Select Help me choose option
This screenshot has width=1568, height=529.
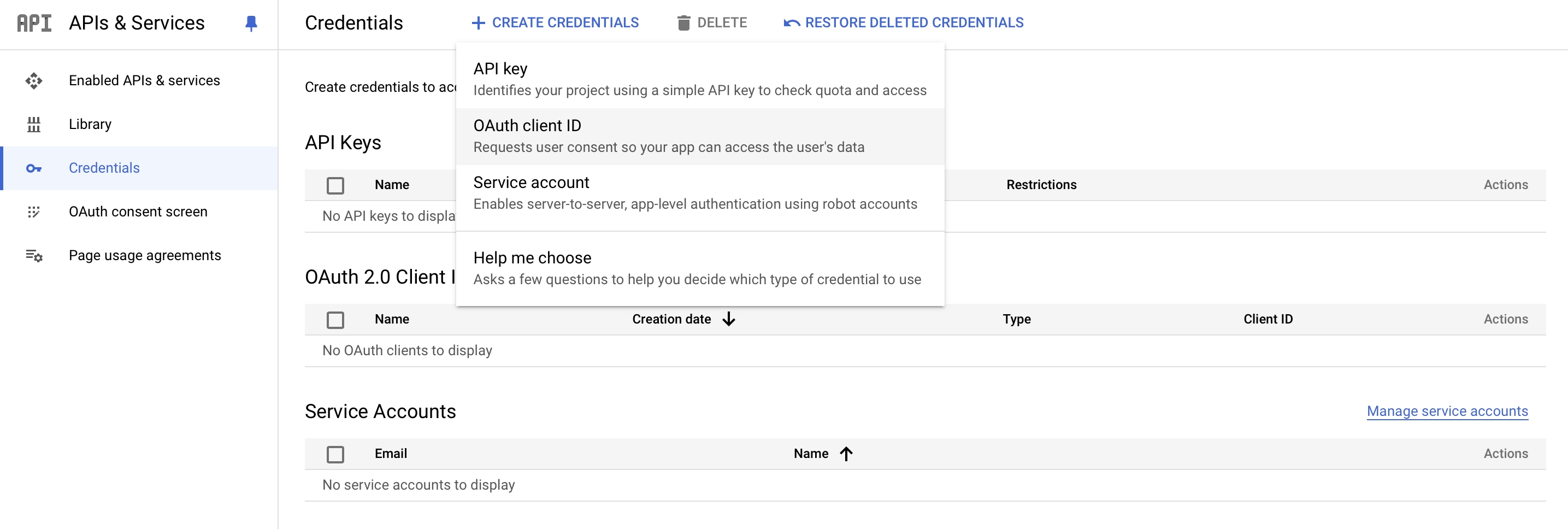click(700, 268)
